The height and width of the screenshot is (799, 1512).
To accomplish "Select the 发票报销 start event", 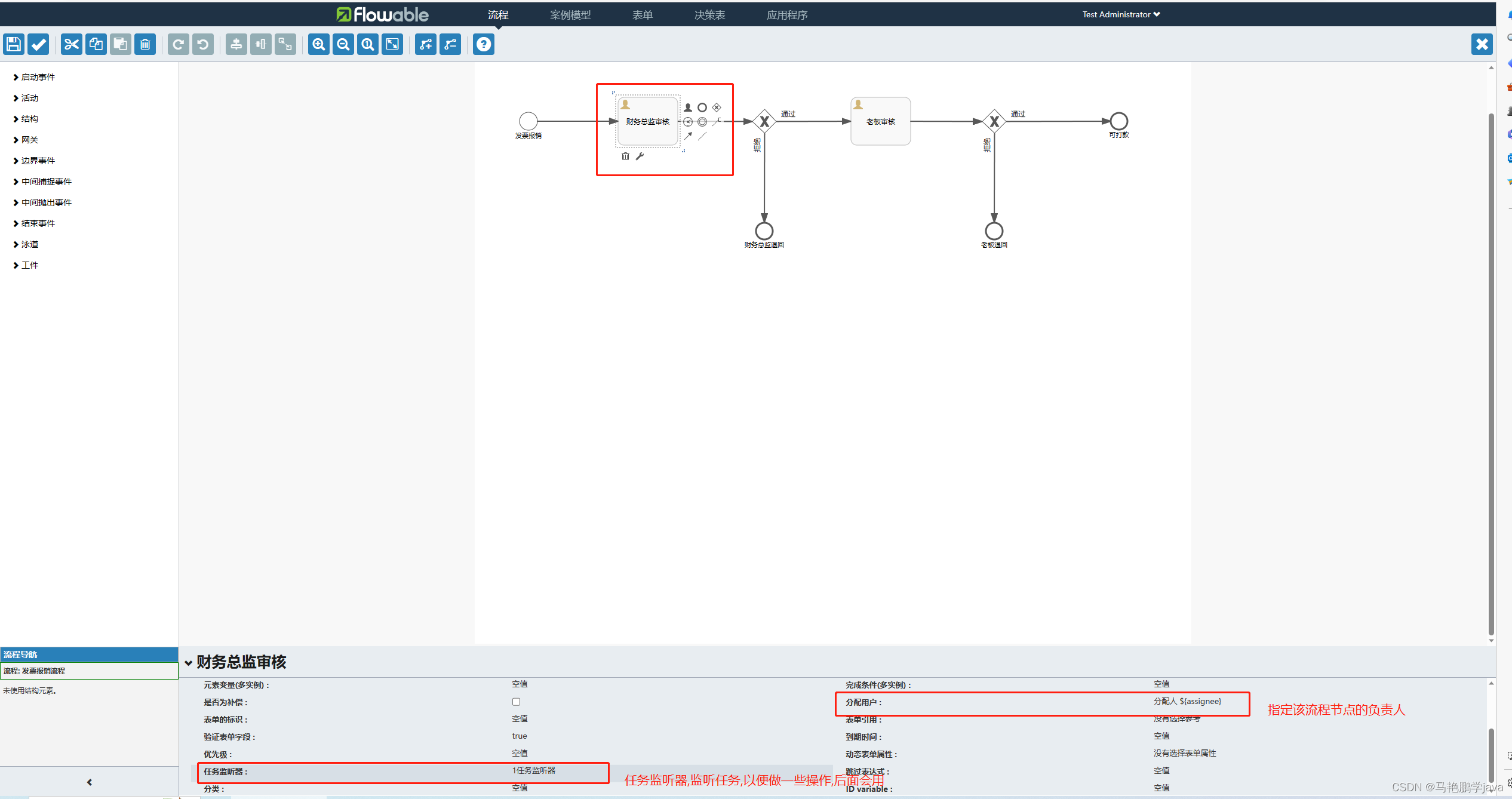I will 528,121.
